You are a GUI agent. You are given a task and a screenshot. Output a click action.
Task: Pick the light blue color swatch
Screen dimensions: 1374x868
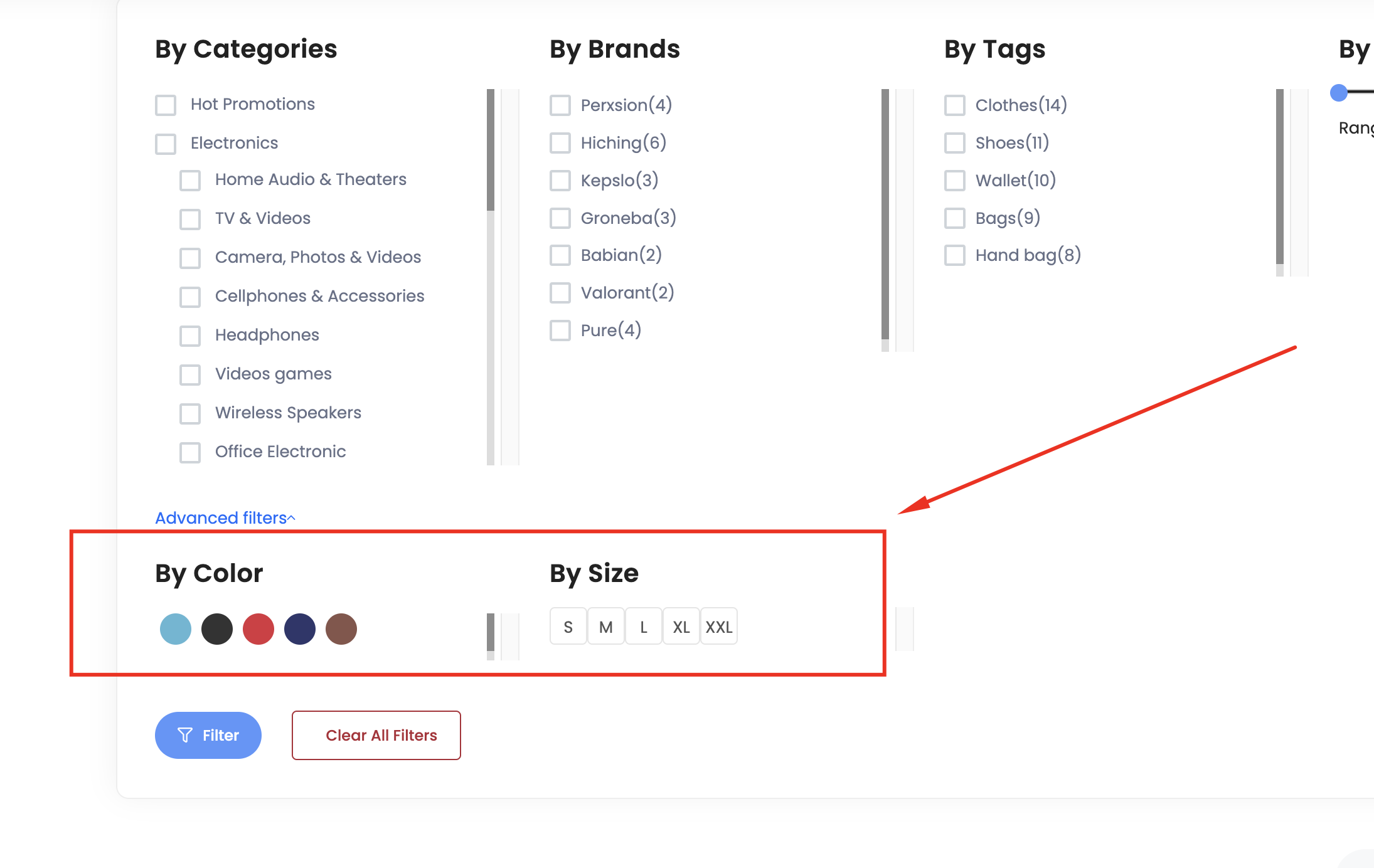coord(176,629)
